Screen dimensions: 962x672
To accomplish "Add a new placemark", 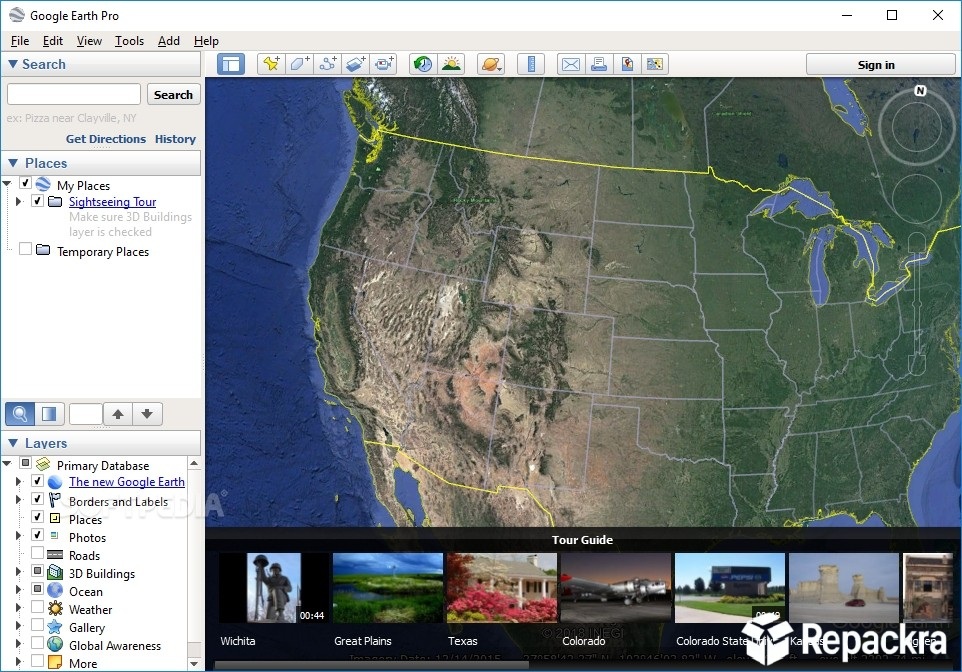I will pos(271,64).
